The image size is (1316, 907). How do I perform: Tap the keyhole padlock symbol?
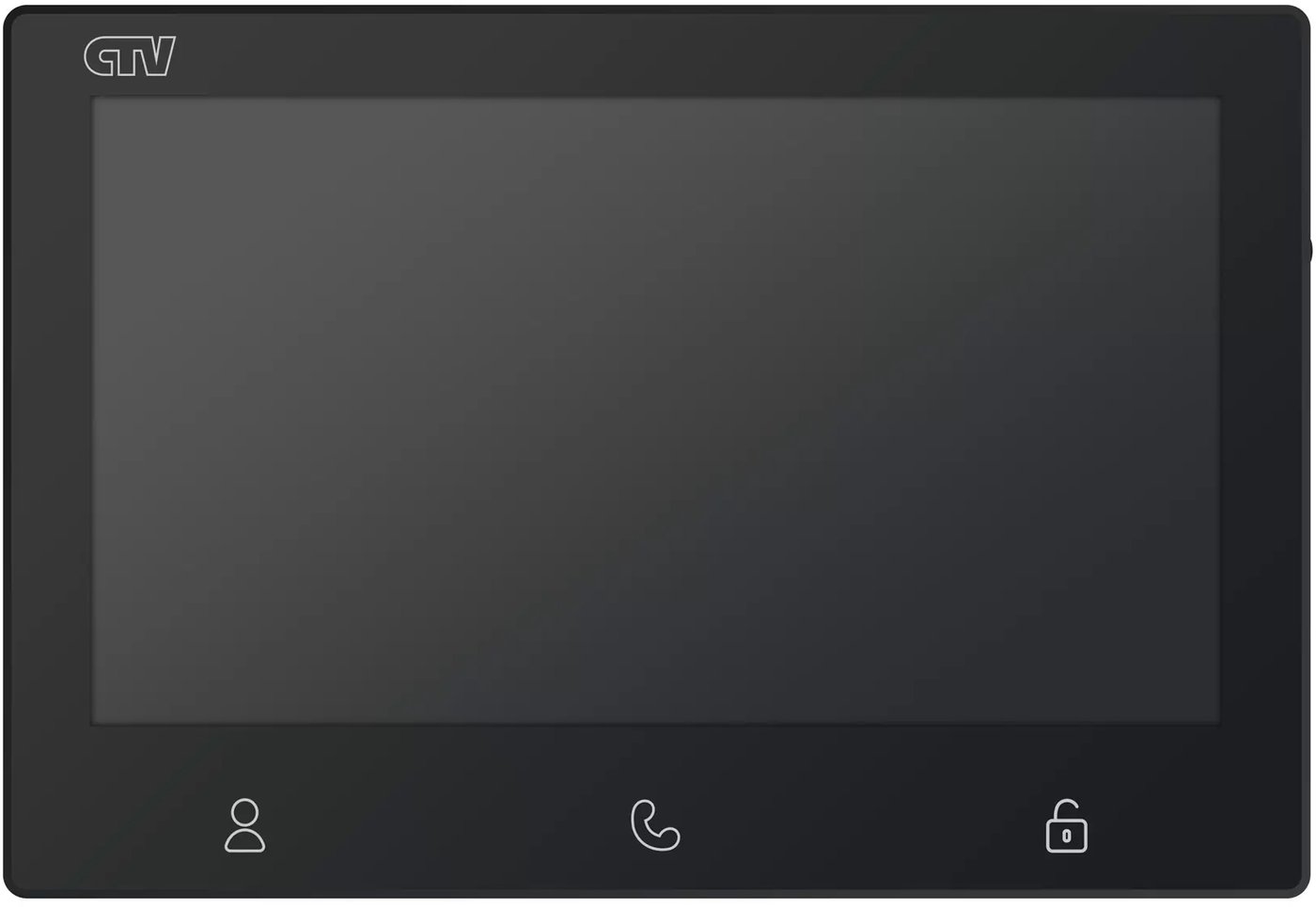[x=1066, y=825]
